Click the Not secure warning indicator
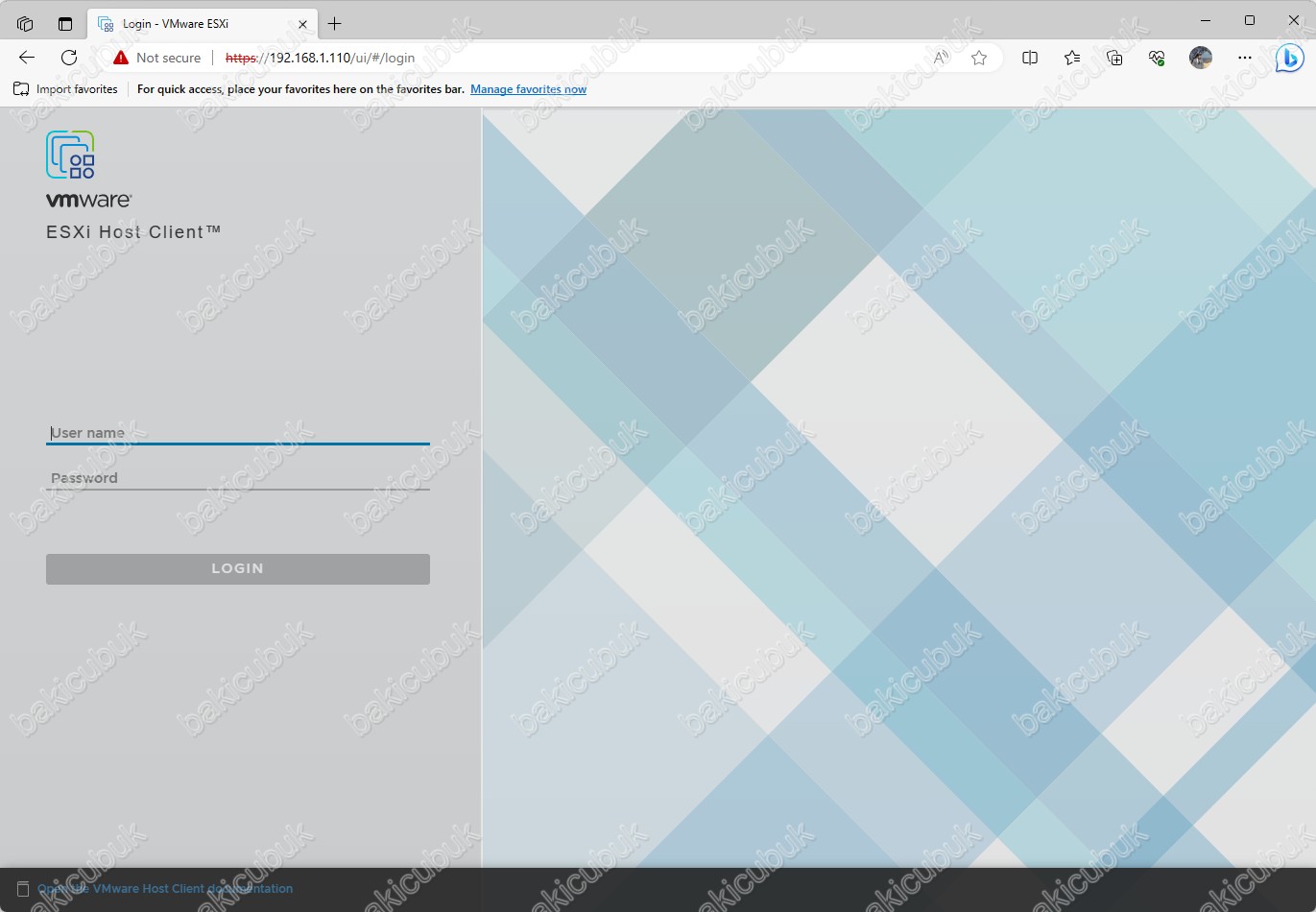The height and width of the screenshot is (912, 1316). (156, 58)
